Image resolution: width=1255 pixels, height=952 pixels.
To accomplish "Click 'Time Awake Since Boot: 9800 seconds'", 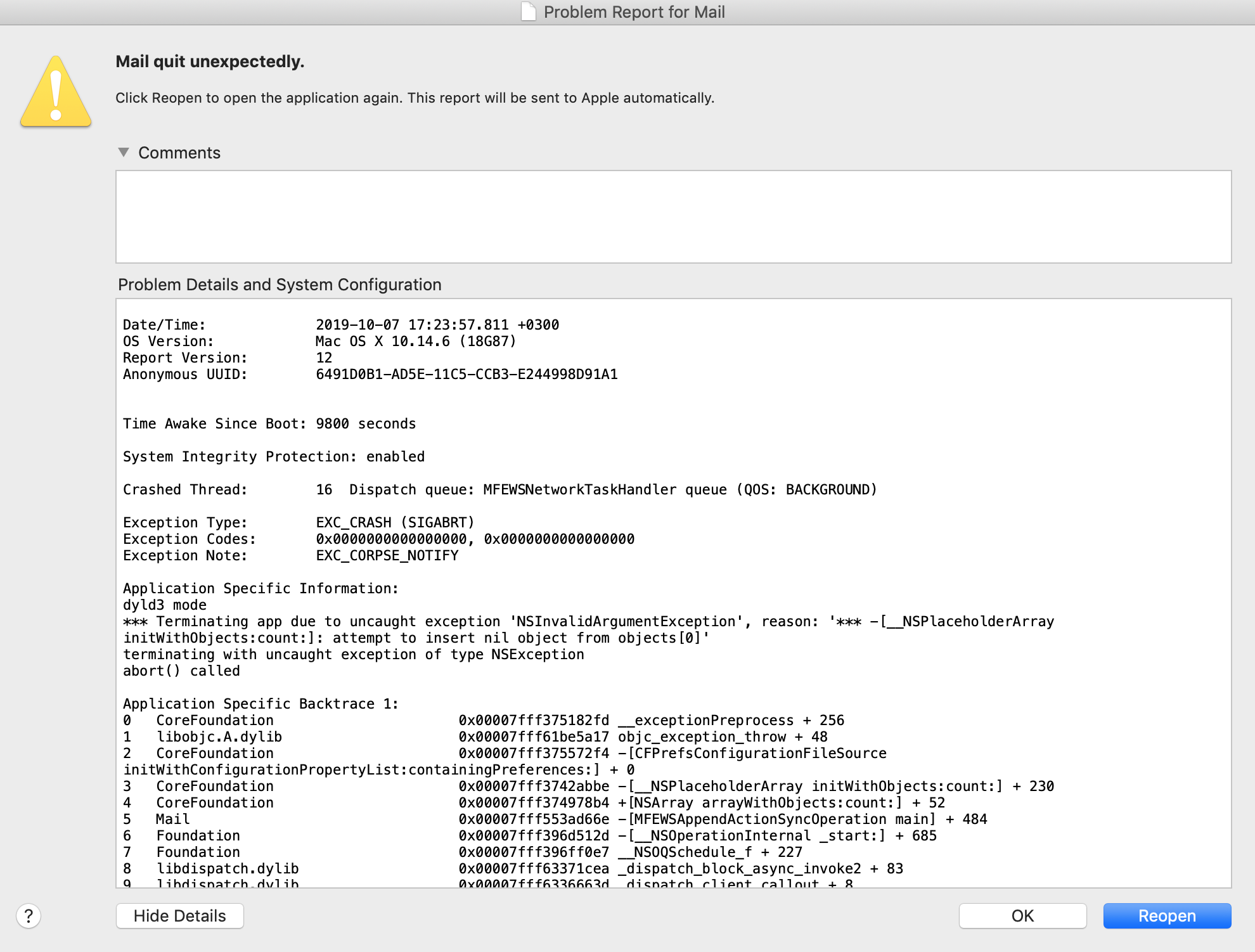I will pos(269,423).
